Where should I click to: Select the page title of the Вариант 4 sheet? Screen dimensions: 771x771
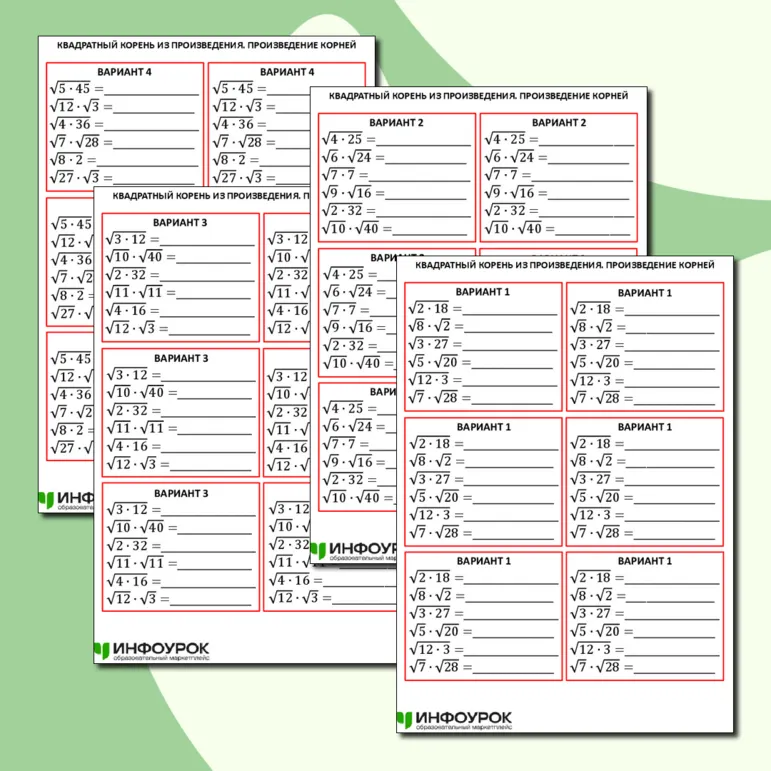tap(207, 45)
